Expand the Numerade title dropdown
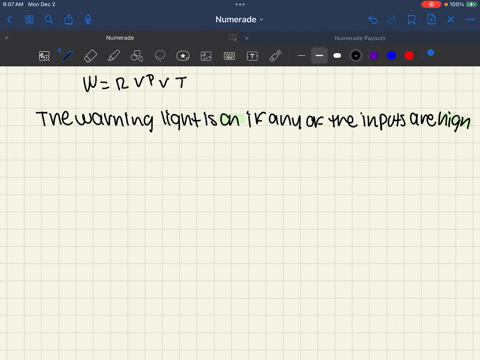The height and width of the screenshot is (360, 480). [239, 20]
